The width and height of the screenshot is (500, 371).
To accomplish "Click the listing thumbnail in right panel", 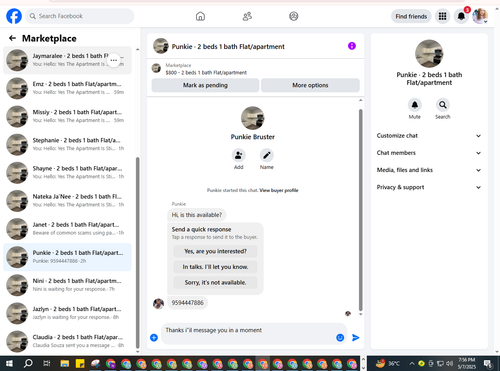I will click(x=429, y=54).
